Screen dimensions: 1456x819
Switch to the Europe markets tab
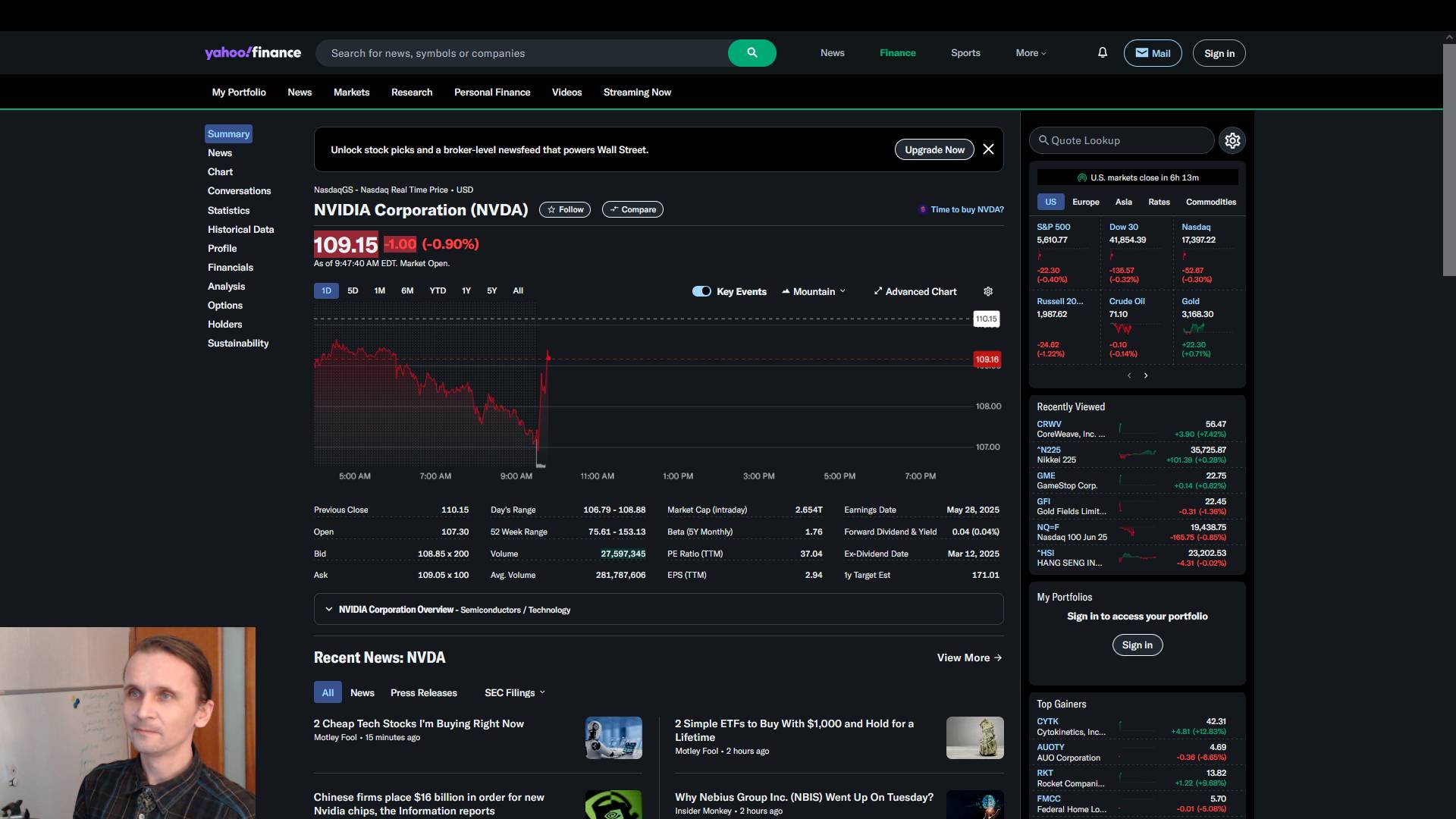pos(1085,202)
